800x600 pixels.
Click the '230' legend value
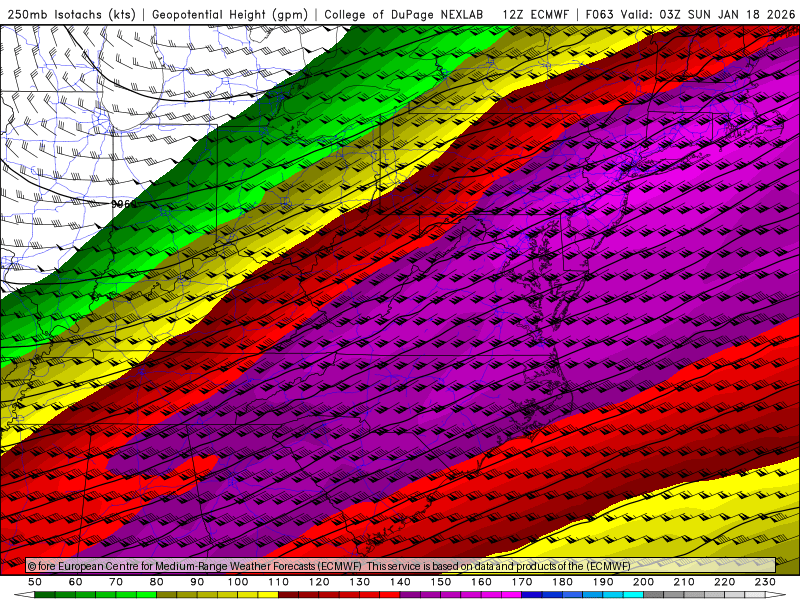coord(765,582)
